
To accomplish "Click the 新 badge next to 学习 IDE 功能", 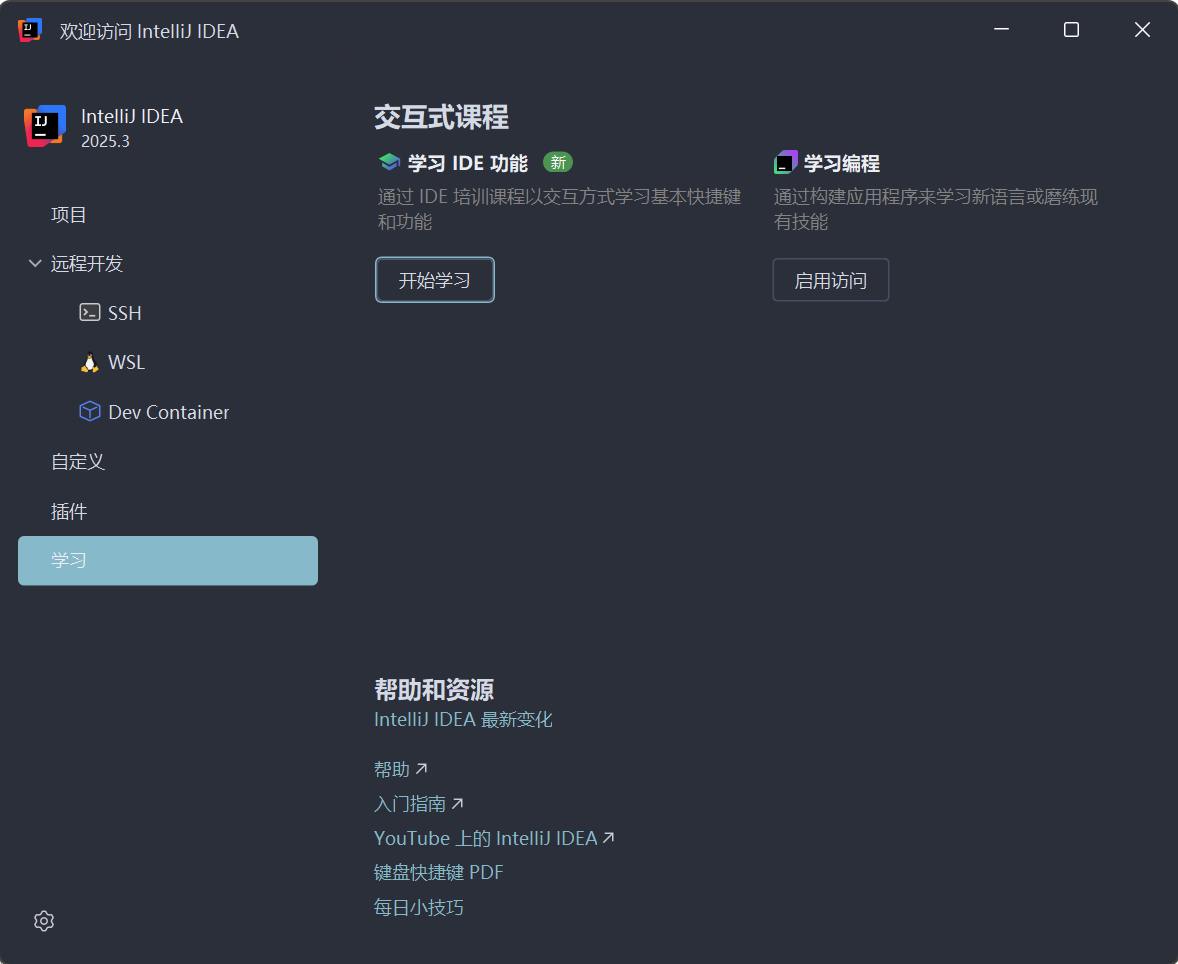I will pyautogui.click(x=557, y=162).
